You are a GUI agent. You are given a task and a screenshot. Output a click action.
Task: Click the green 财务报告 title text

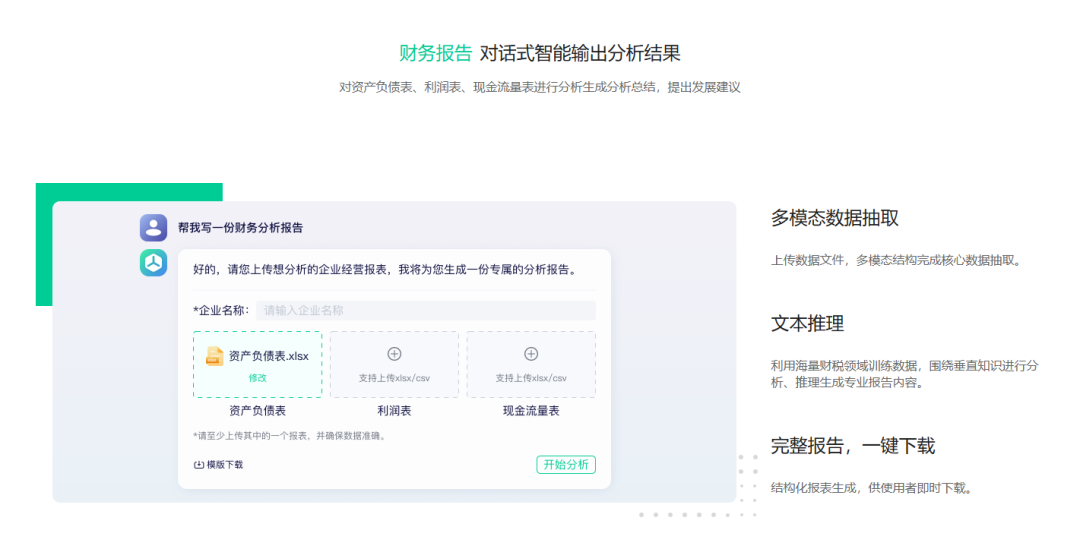click(x=435, y=54)
